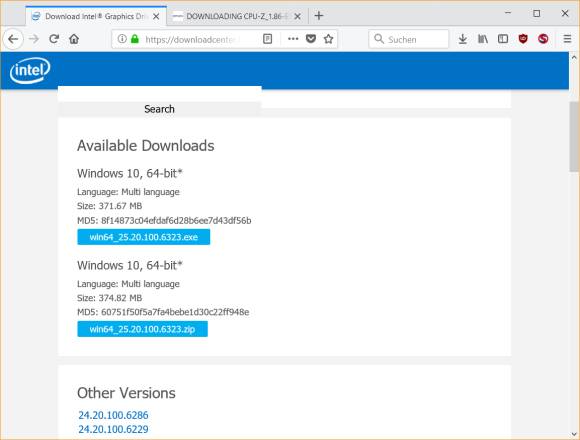Viewport: 580px width, 440px height.
Task: Click the vertical page scrollbar thumb
Action: click(x=574, y=136)
